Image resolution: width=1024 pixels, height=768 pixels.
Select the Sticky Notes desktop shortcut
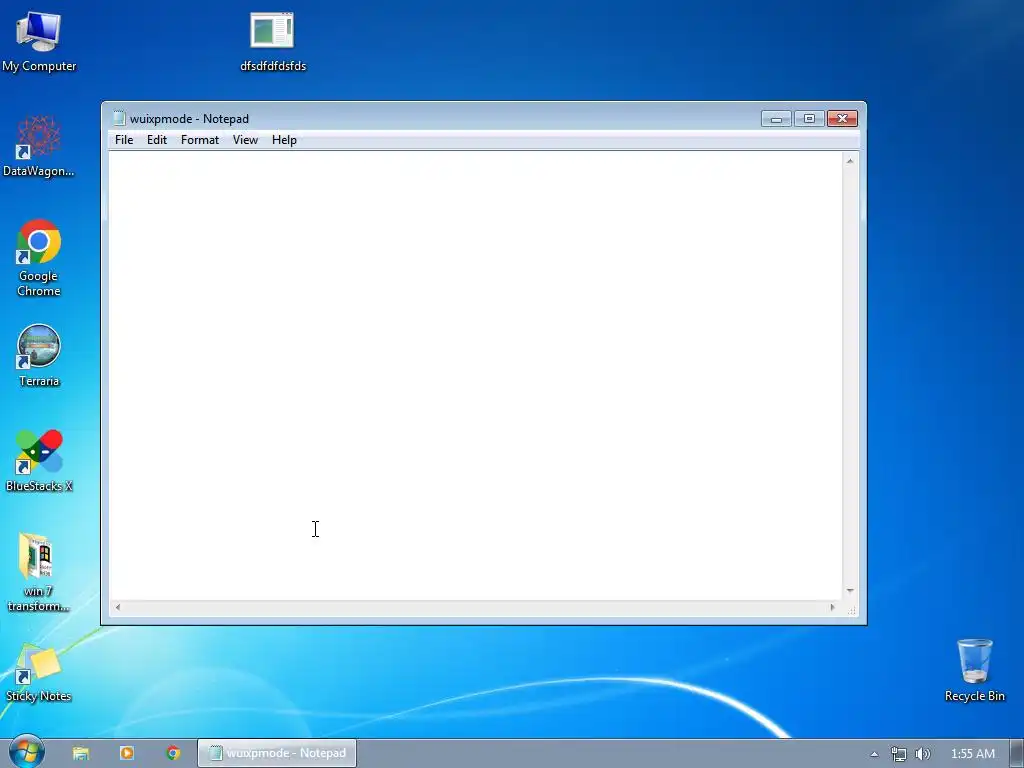coord(39,673)
